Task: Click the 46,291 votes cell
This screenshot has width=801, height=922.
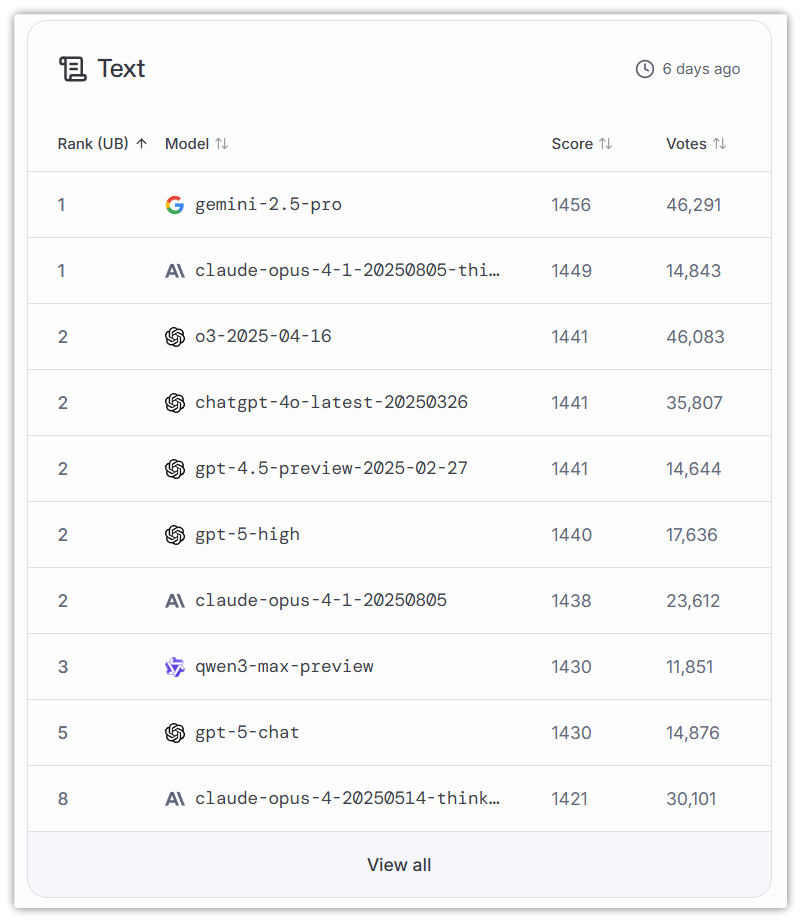Action: point(694,205)
